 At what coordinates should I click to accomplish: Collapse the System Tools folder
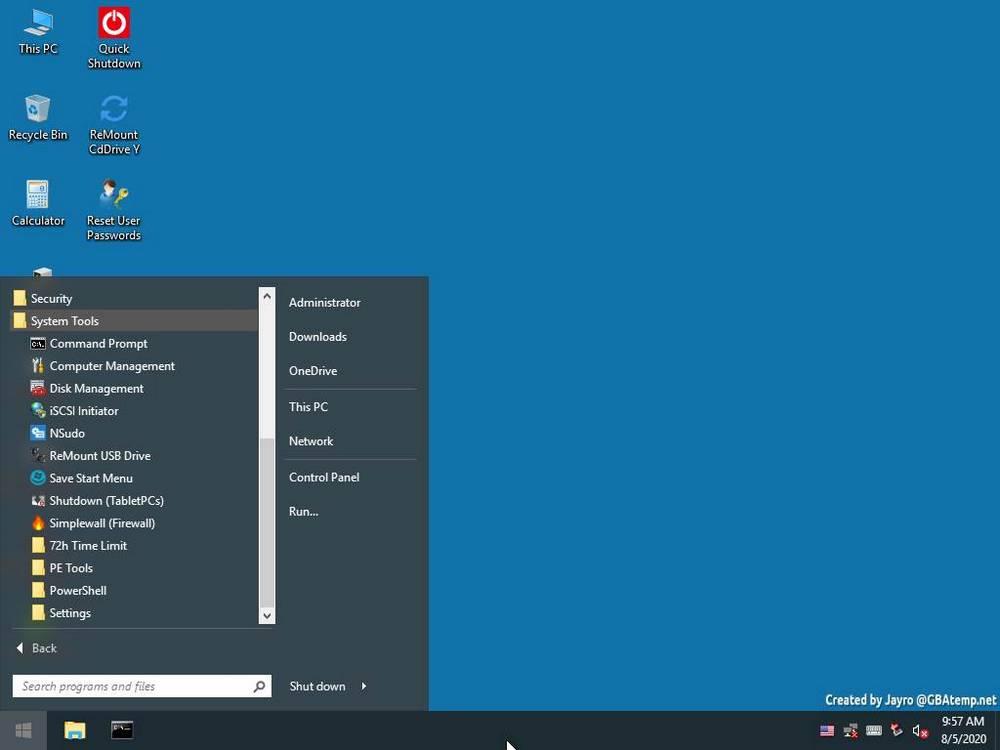(x=64, y=321)
